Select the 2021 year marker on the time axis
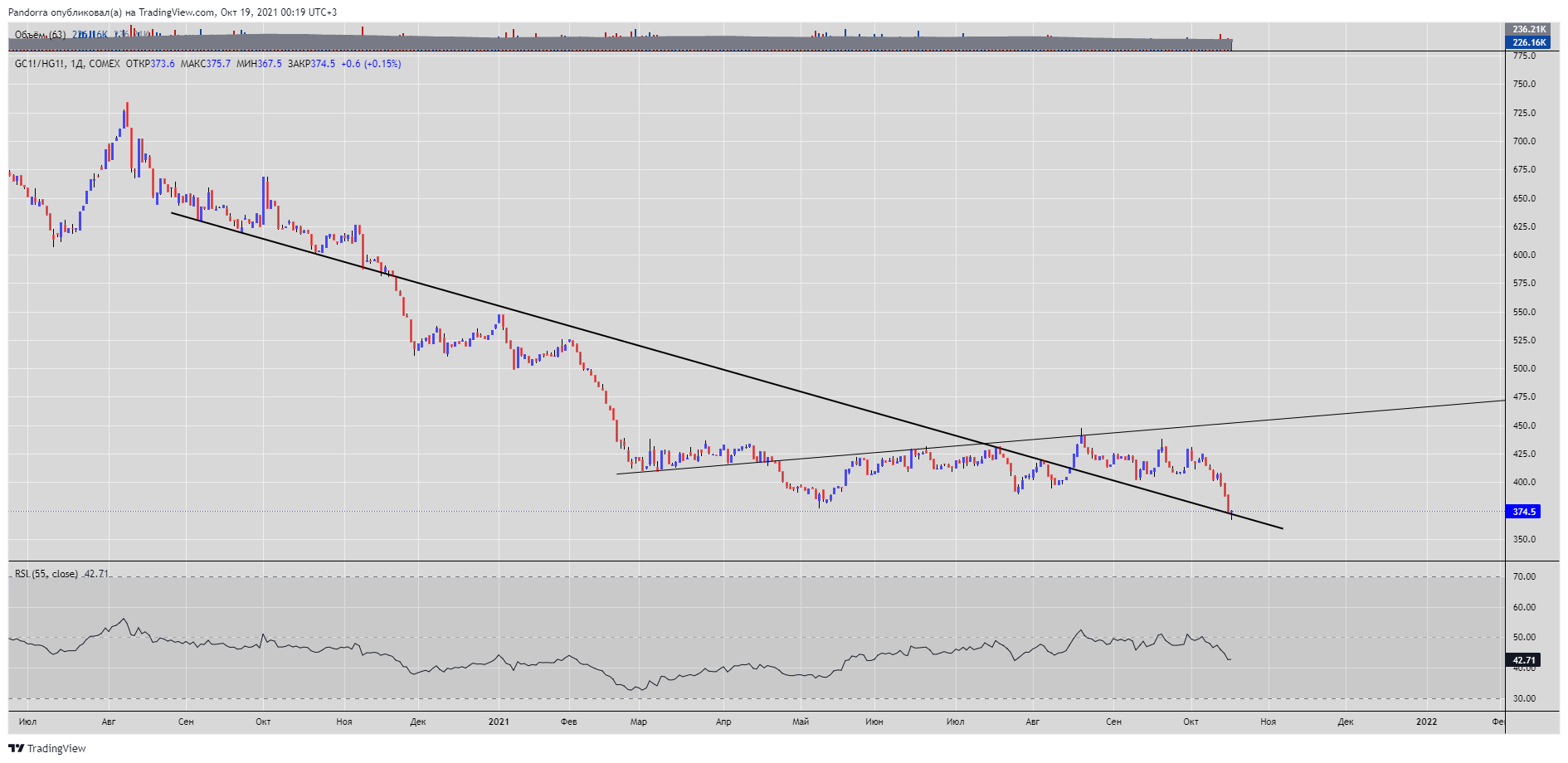This screenshot has height=763, width=1568. click(499, 722)
